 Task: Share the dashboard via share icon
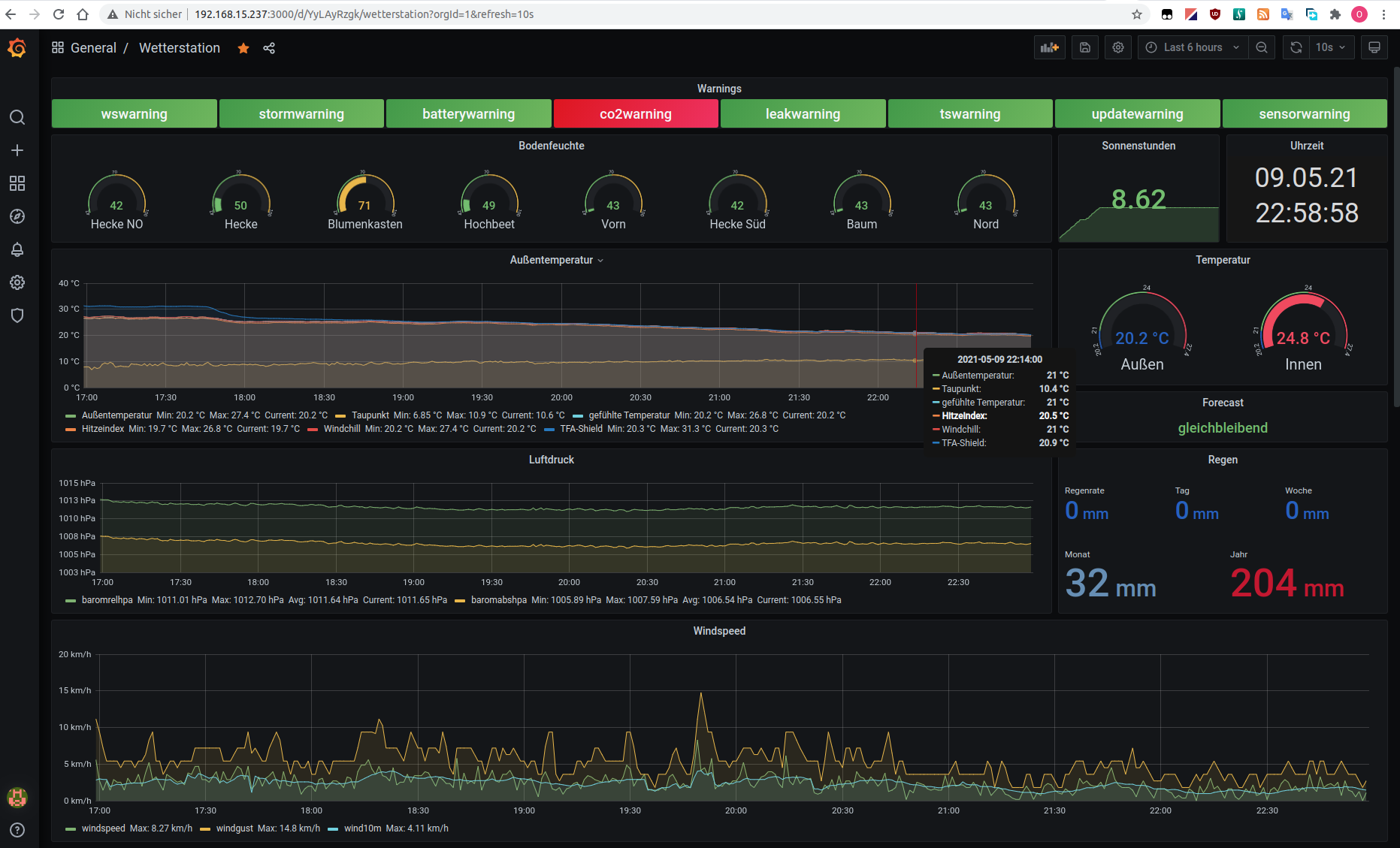(x=269, y=48)
